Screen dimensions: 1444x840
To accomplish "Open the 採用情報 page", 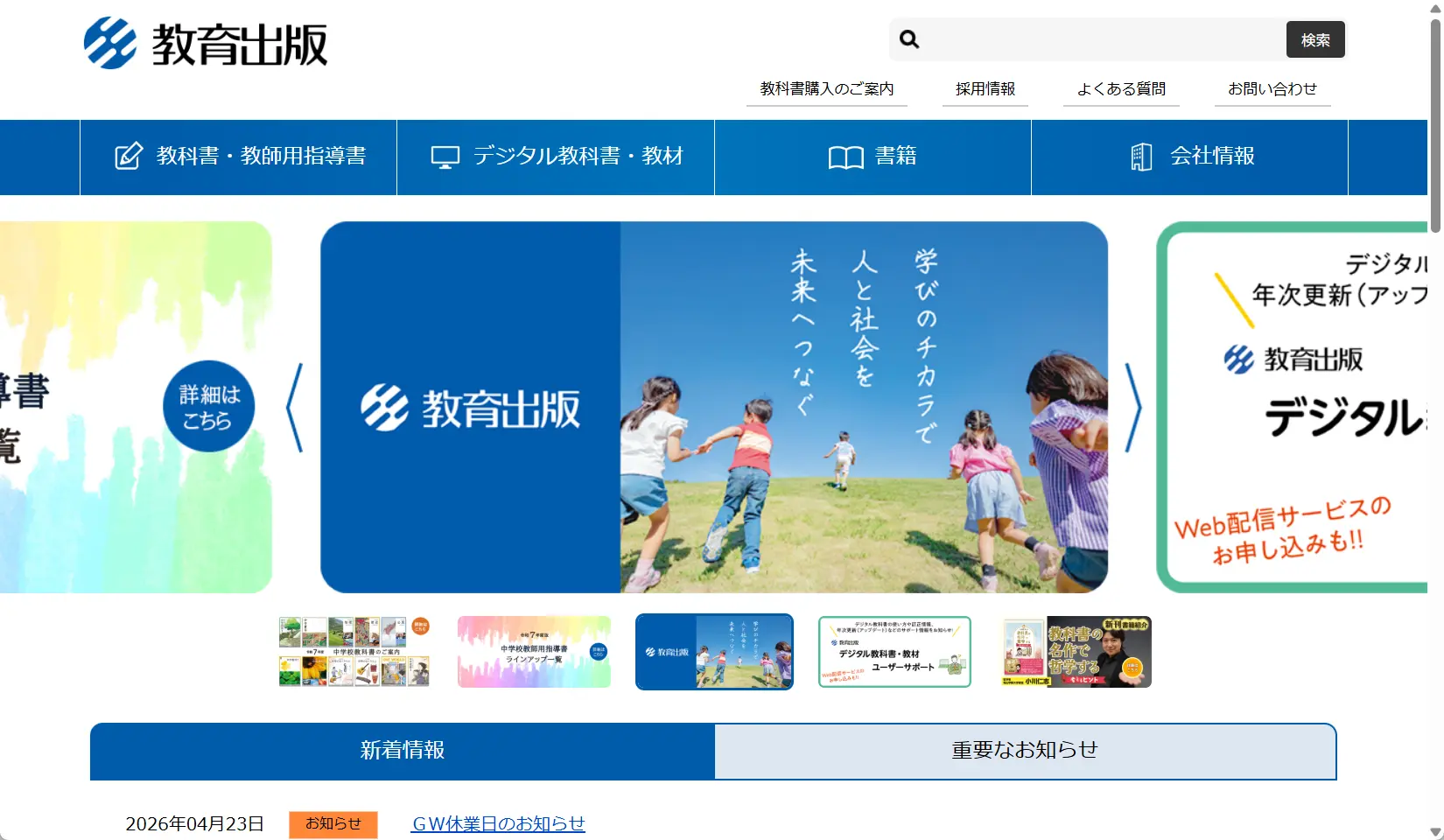I will click(x=985, y=87).
